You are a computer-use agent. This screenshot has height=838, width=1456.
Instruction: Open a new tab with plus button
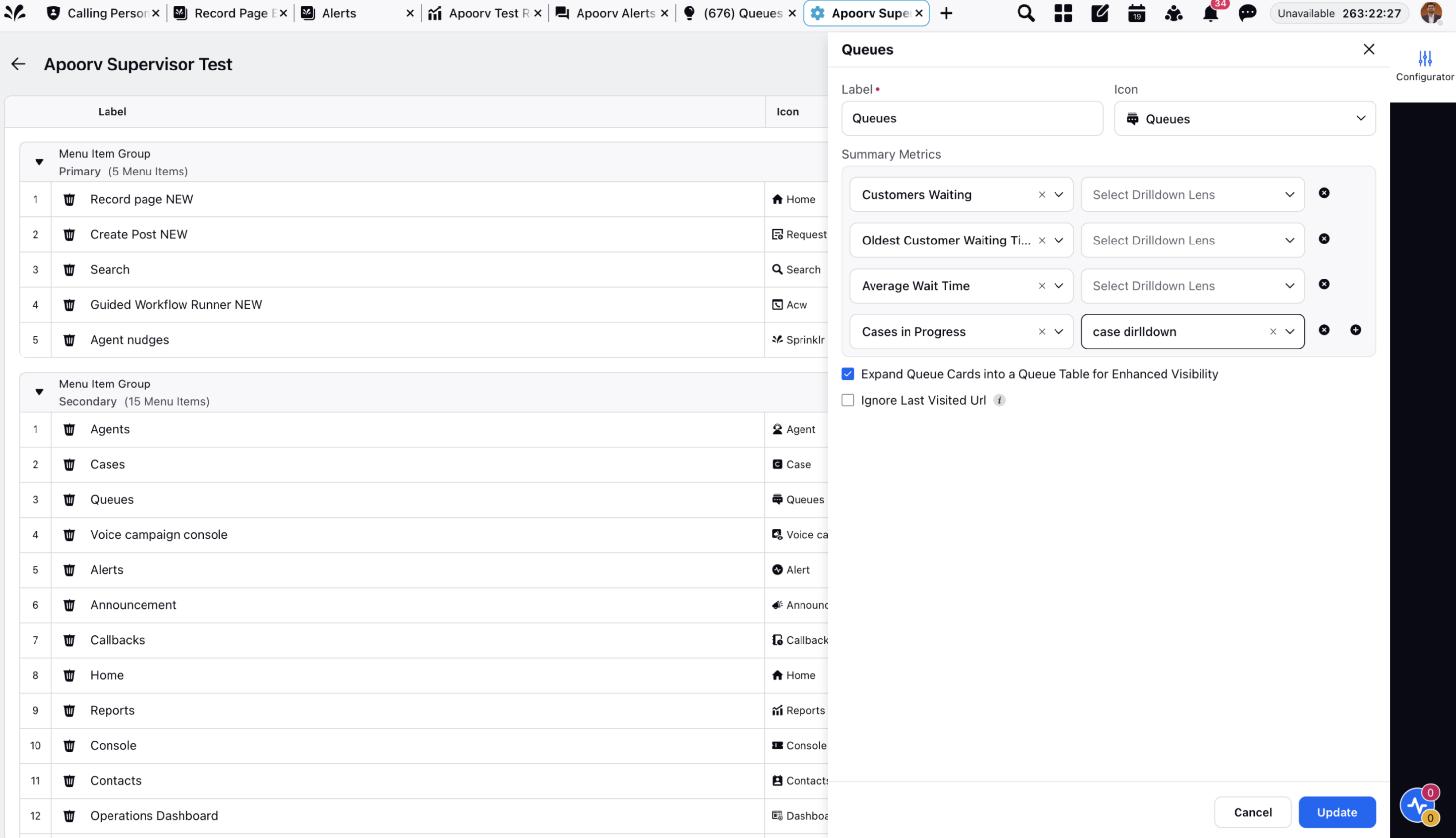pyautogui.click(x=946, y=13)
